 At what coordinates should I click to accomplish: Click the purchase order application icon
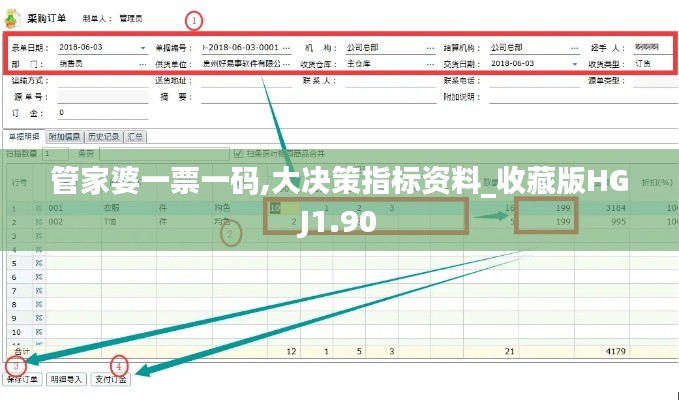(13, 18)
